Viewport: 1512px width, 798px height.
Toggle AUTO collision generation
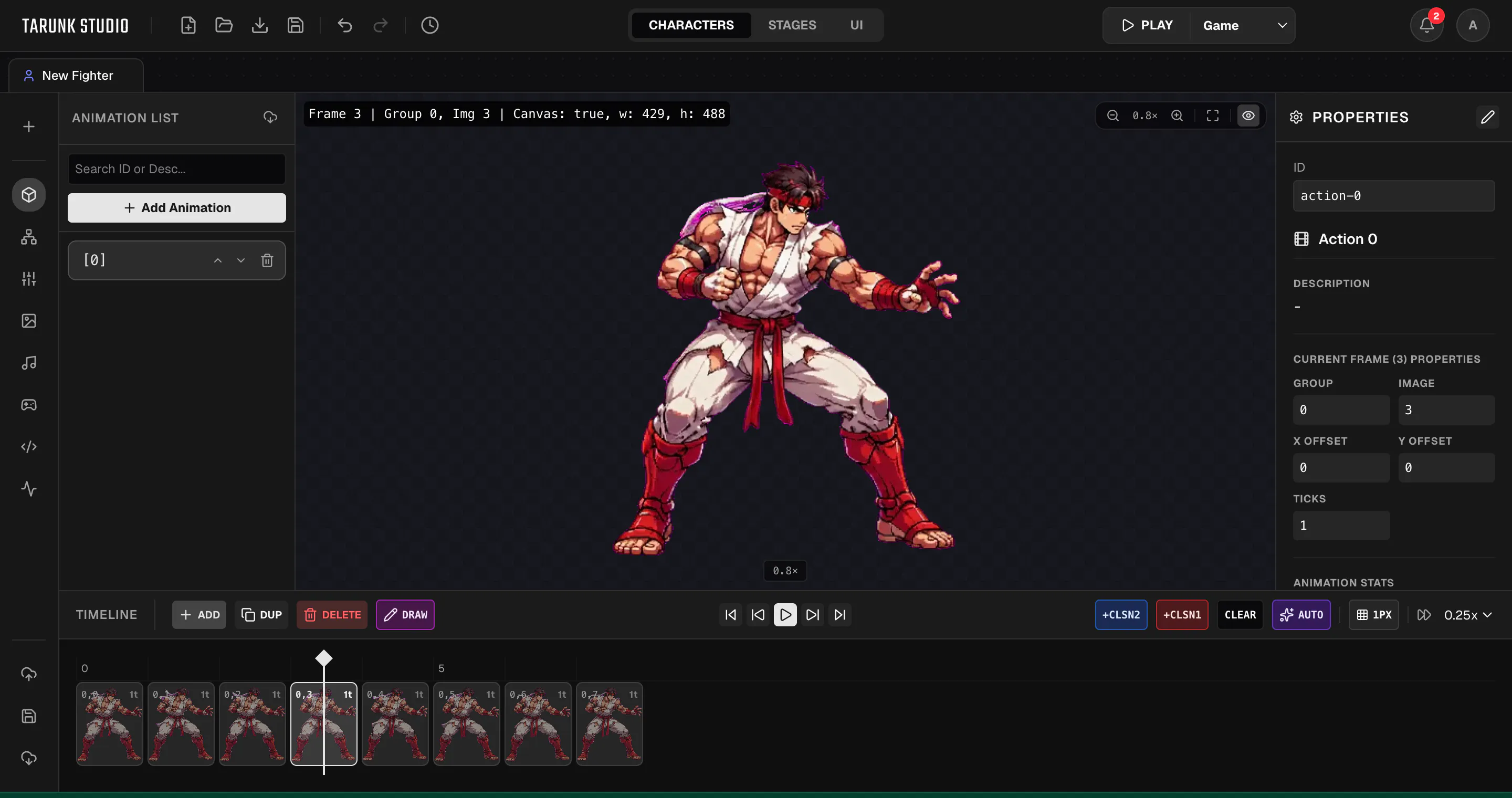[1301, 615]
